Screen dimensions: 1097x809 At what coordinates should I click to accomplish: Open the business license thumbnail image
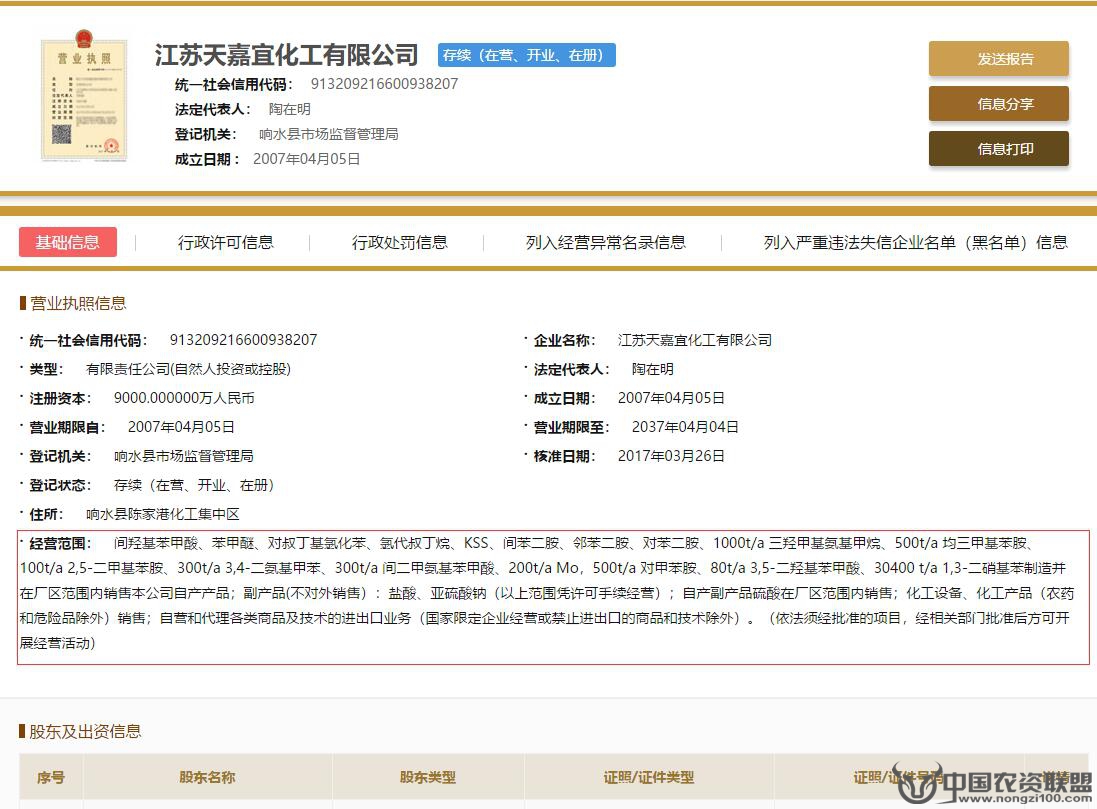pos(84,96)
